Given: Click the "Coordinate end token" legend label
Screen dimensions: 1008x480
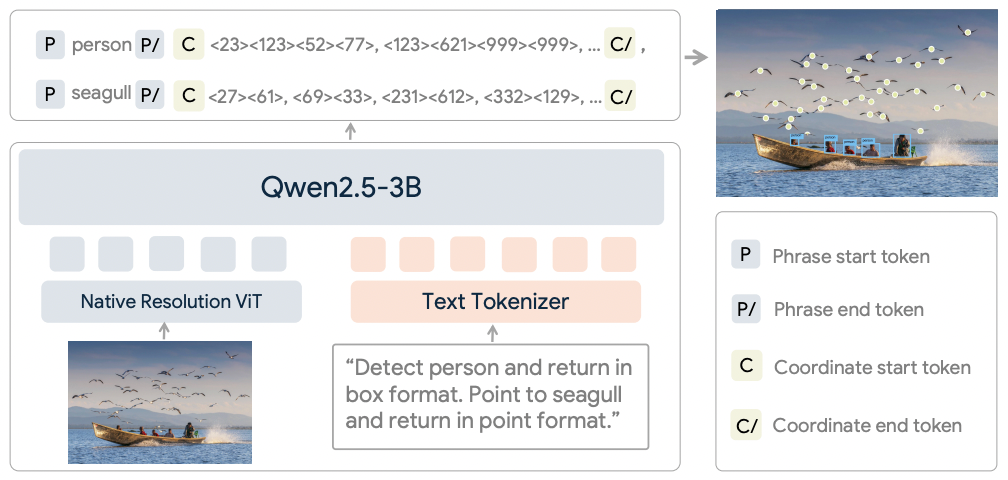Looking at the screenshot, I should coord(867,425).
